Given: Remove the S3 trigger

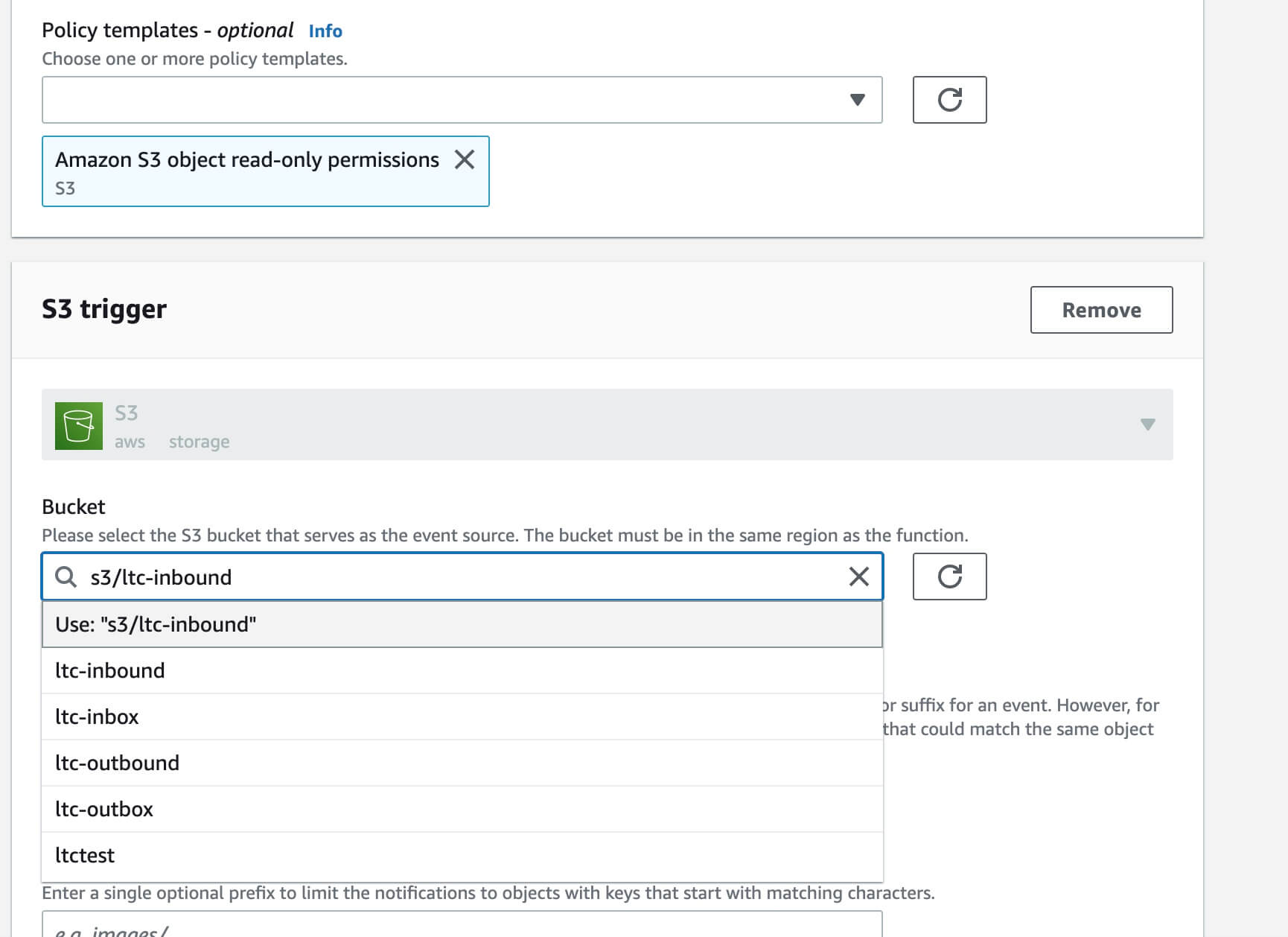Looking at the screenshot, I should [x=1101, y=310].
